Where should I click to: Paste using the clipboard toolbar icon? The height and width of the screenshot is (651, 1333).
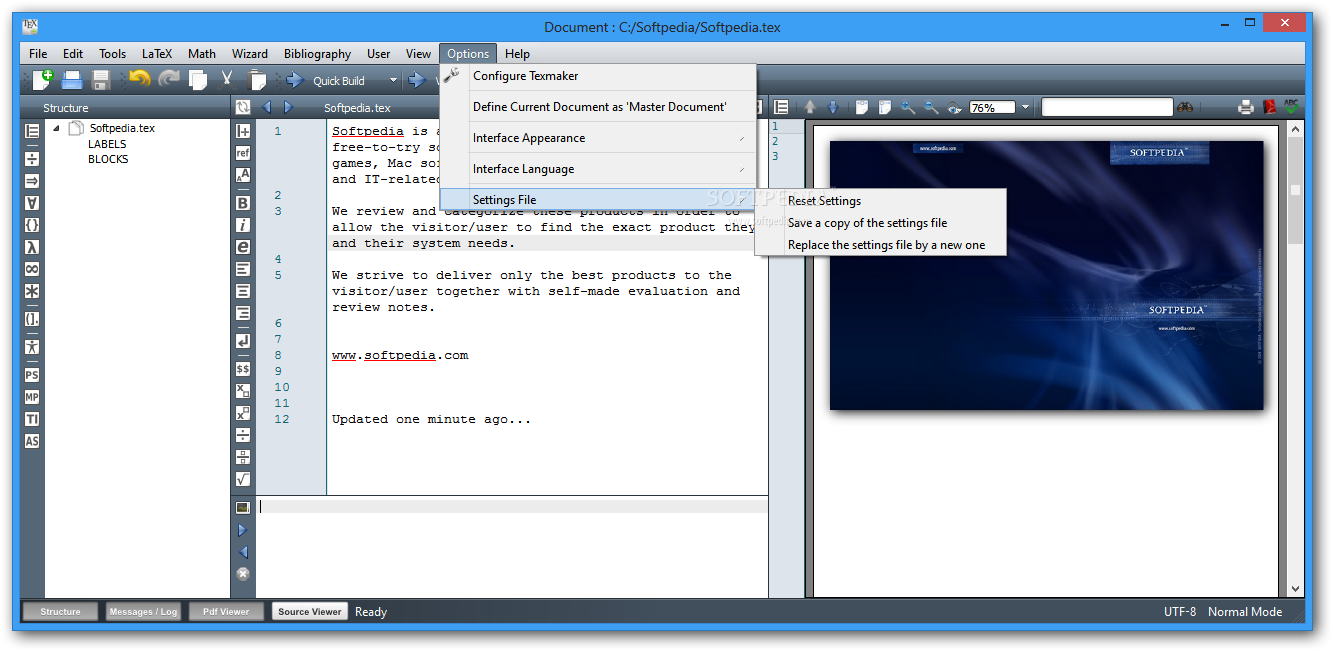(x=256, y=80)
